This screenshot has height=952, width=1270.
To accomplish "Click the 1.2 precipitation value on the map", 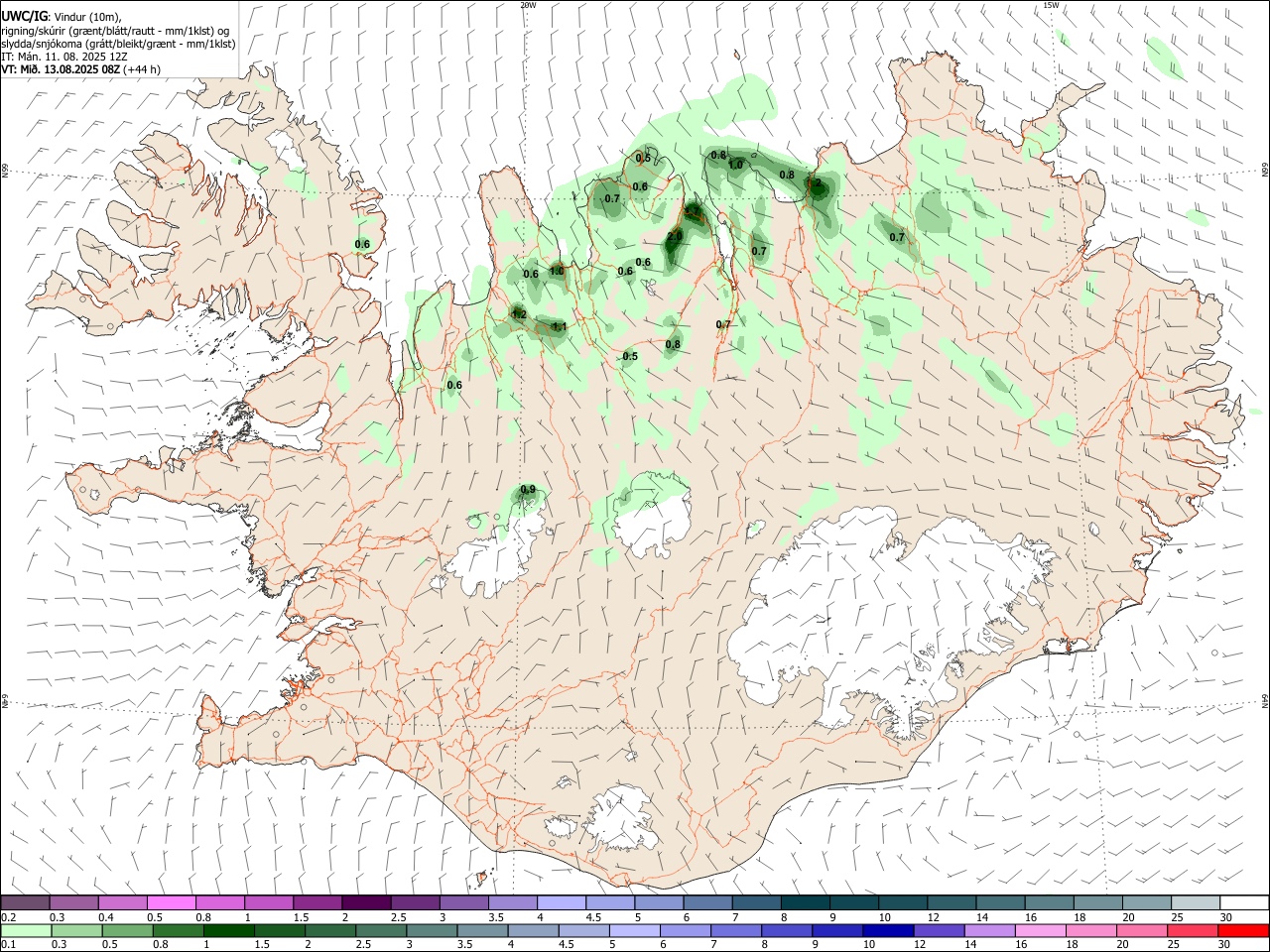I will pos(519,314).
